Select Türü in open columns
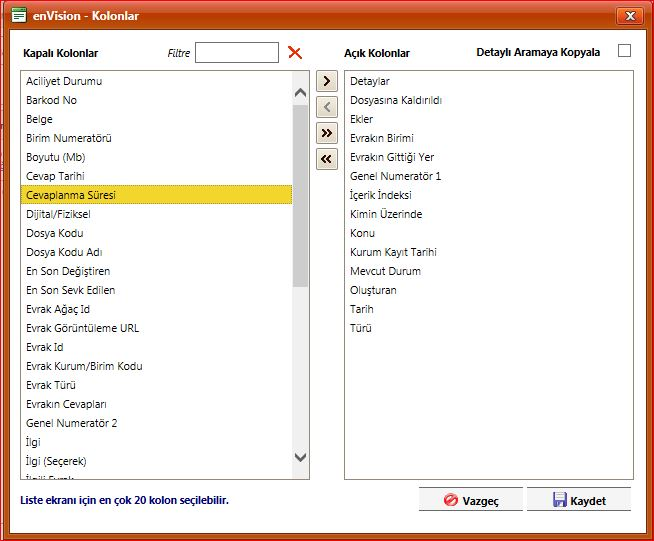654x541 pixels. click(489, 328)
